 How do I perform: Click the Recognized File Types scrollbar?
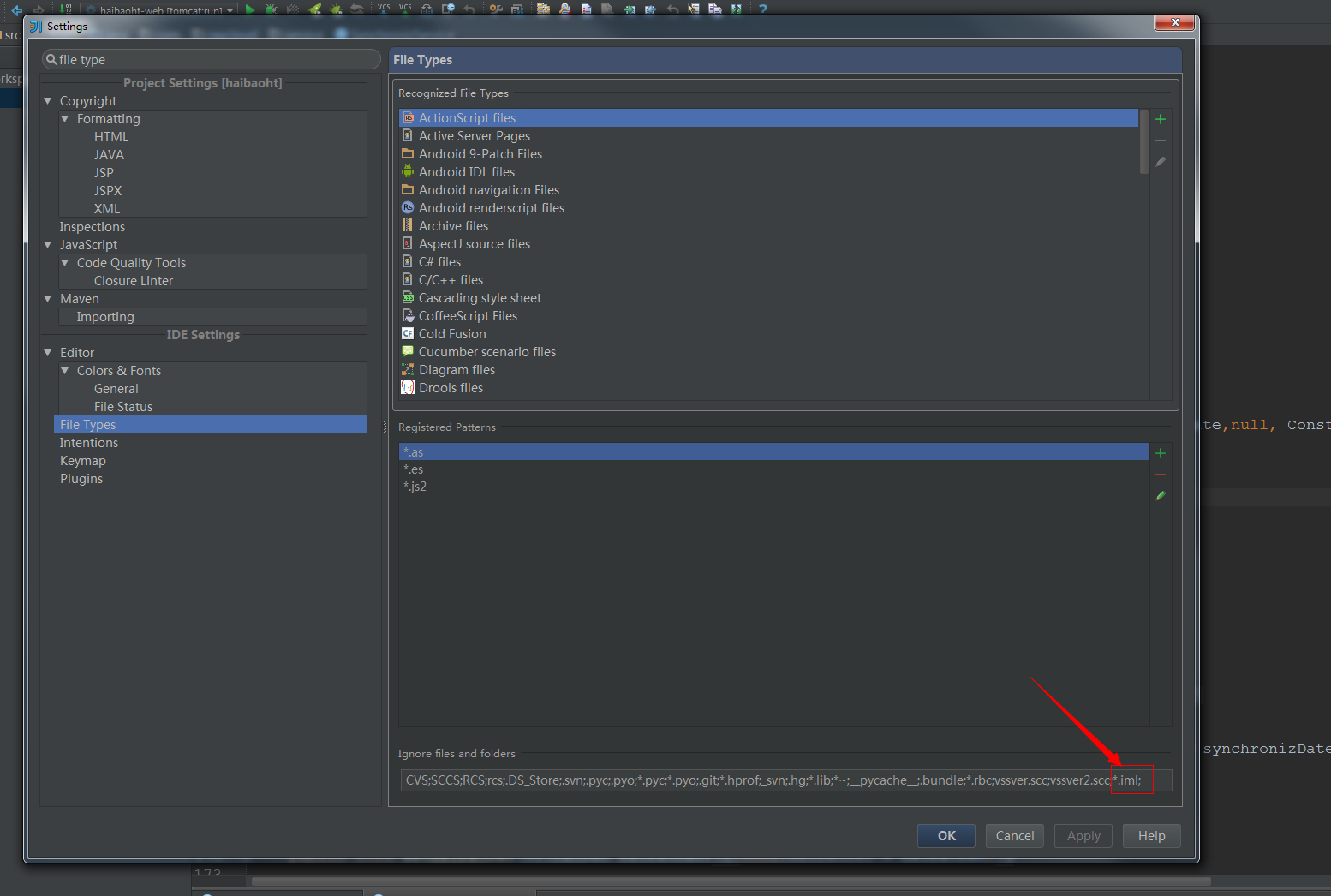[1144, 141]
